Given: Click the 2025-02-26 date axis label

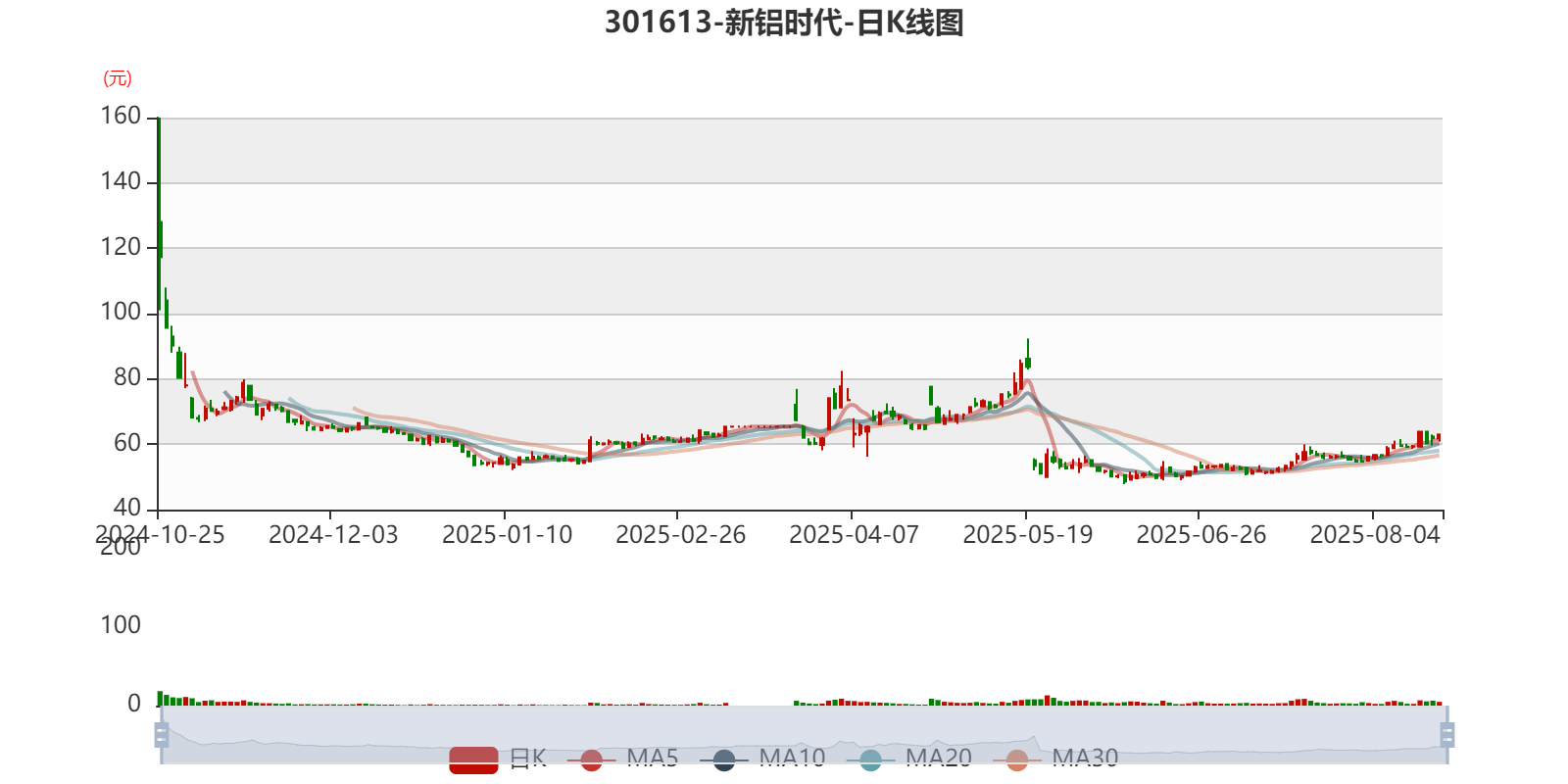Looking at the screenshot, I should point(680,535).
